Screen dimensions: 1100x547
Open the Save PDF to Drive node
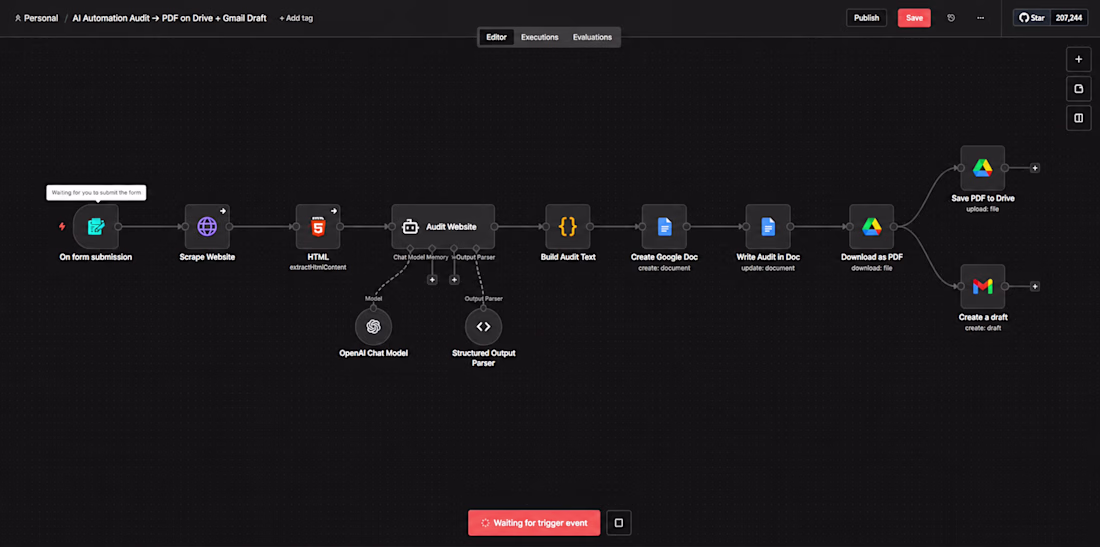click(x=982, y=168)
